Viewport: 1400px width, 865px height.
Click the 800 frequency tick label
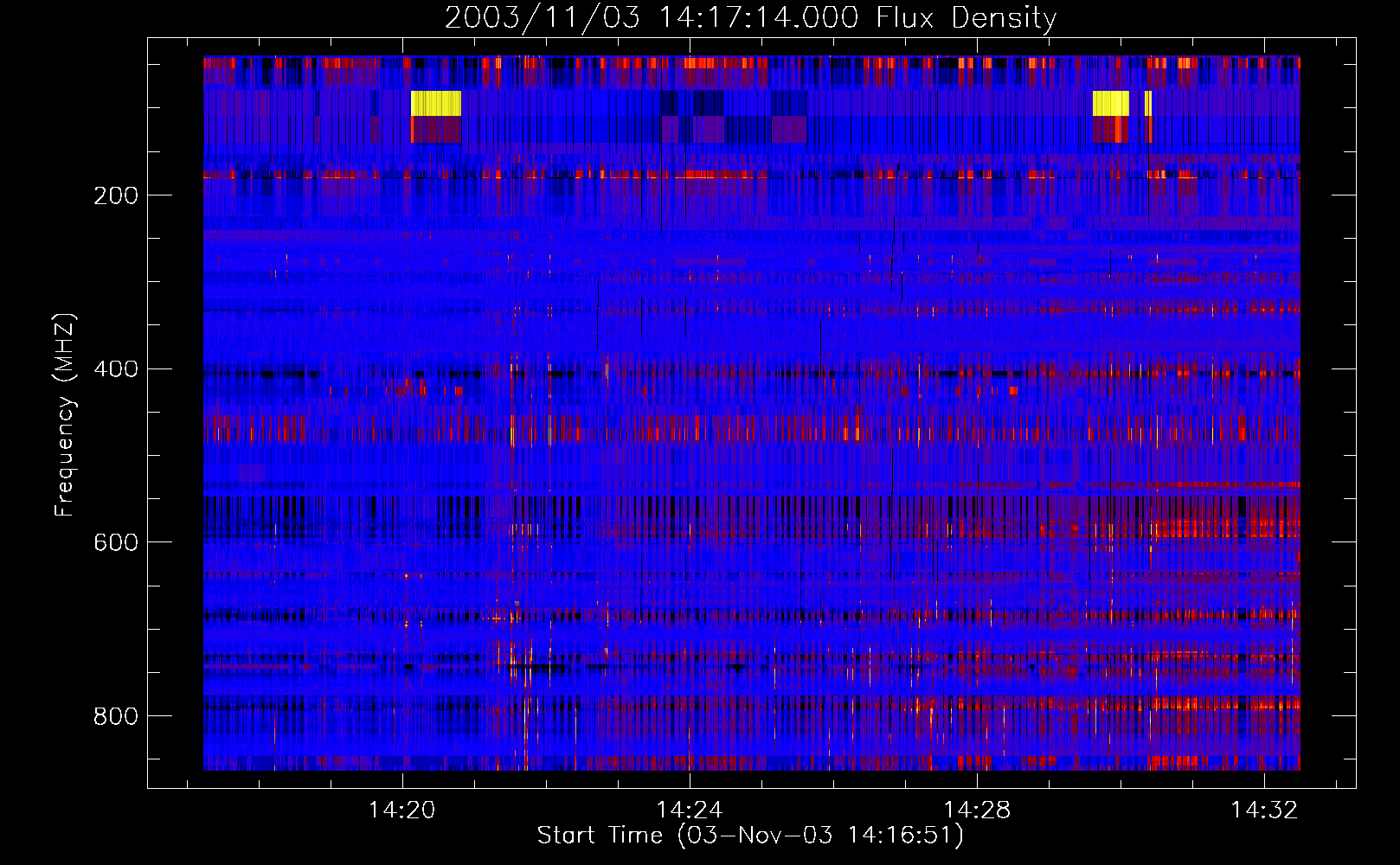point(116,716)
